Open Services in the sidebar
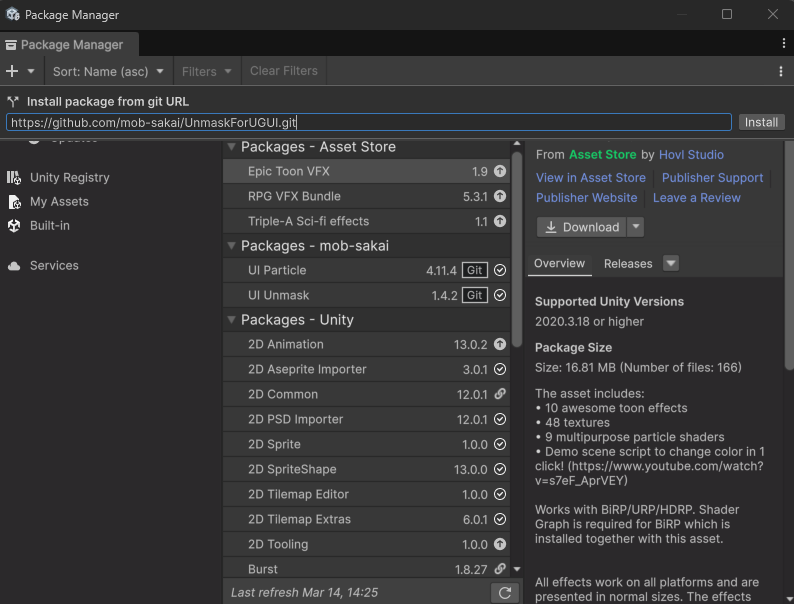 54,266
